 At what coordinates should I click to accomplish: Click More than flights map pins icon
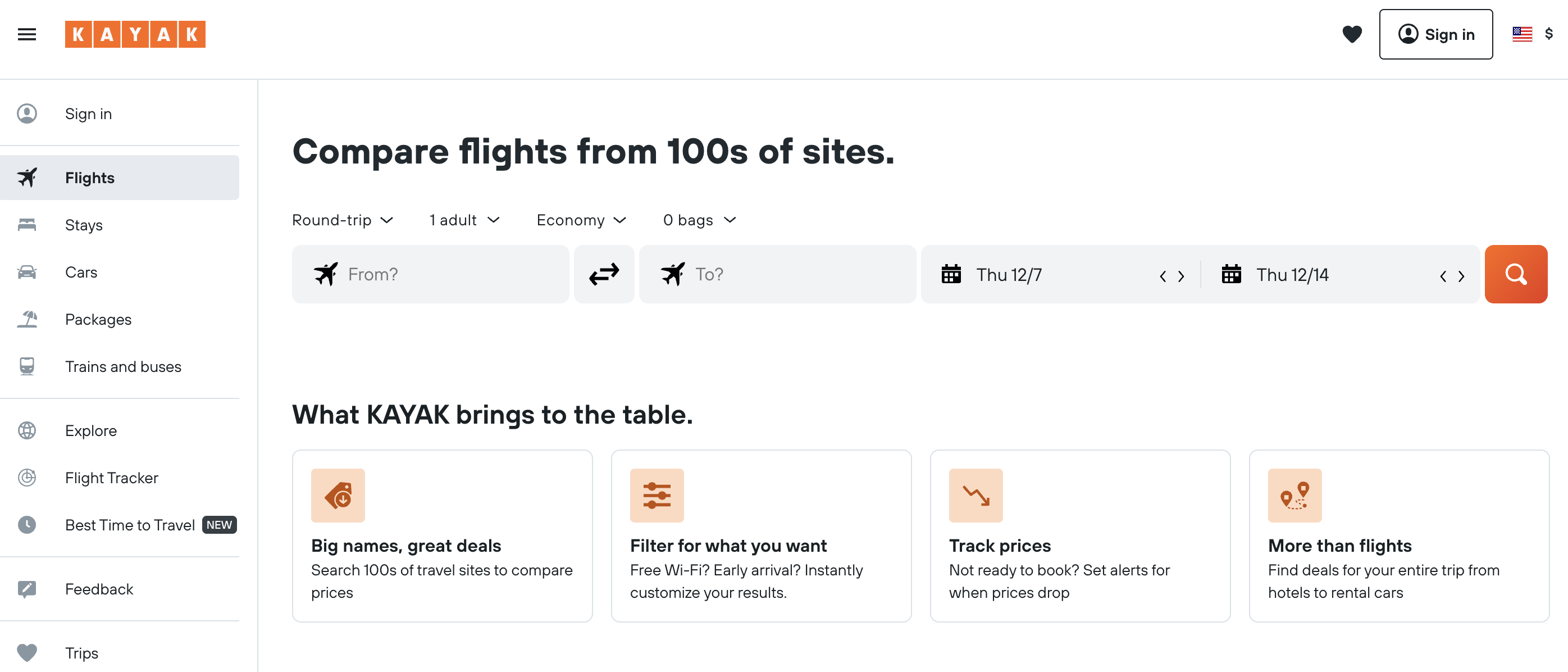[x=1294, y=494]
